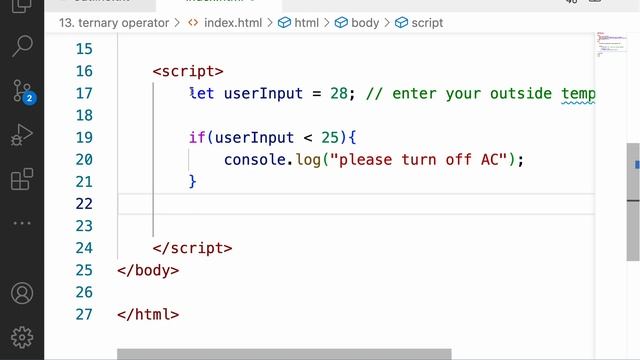
Task: Click the string "please turn off AC"
Action: [x=418, y=160]
